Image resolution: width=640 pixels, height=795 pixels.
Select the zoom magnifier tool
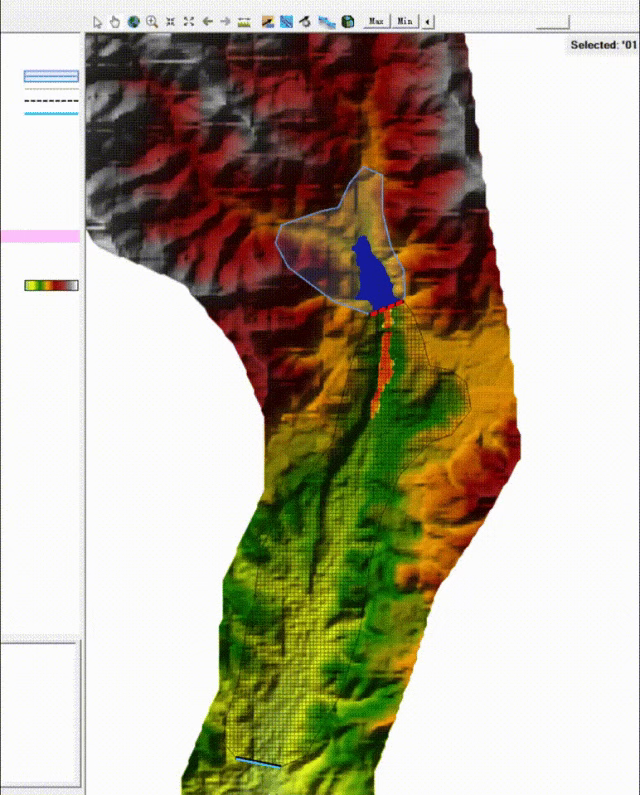click(151, 21)
